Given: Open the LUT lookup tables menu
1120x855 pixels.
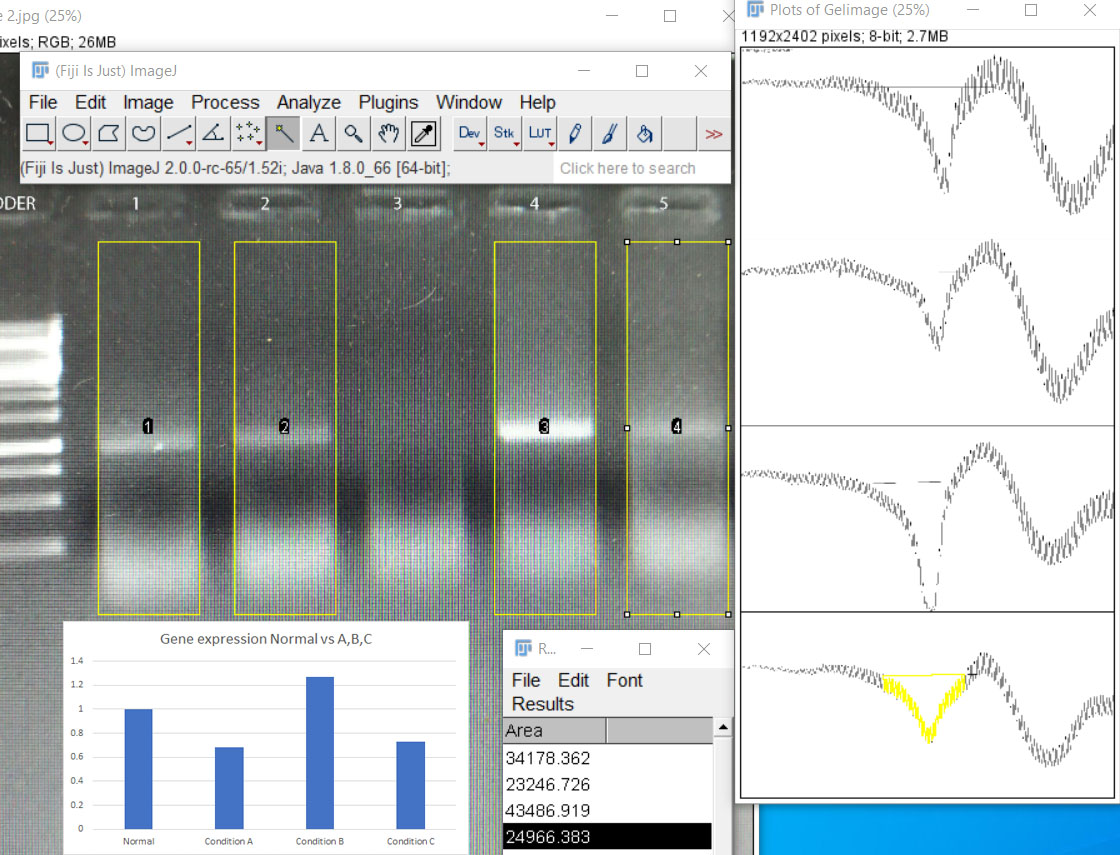Looking at the screenshot, I should 540,134.
